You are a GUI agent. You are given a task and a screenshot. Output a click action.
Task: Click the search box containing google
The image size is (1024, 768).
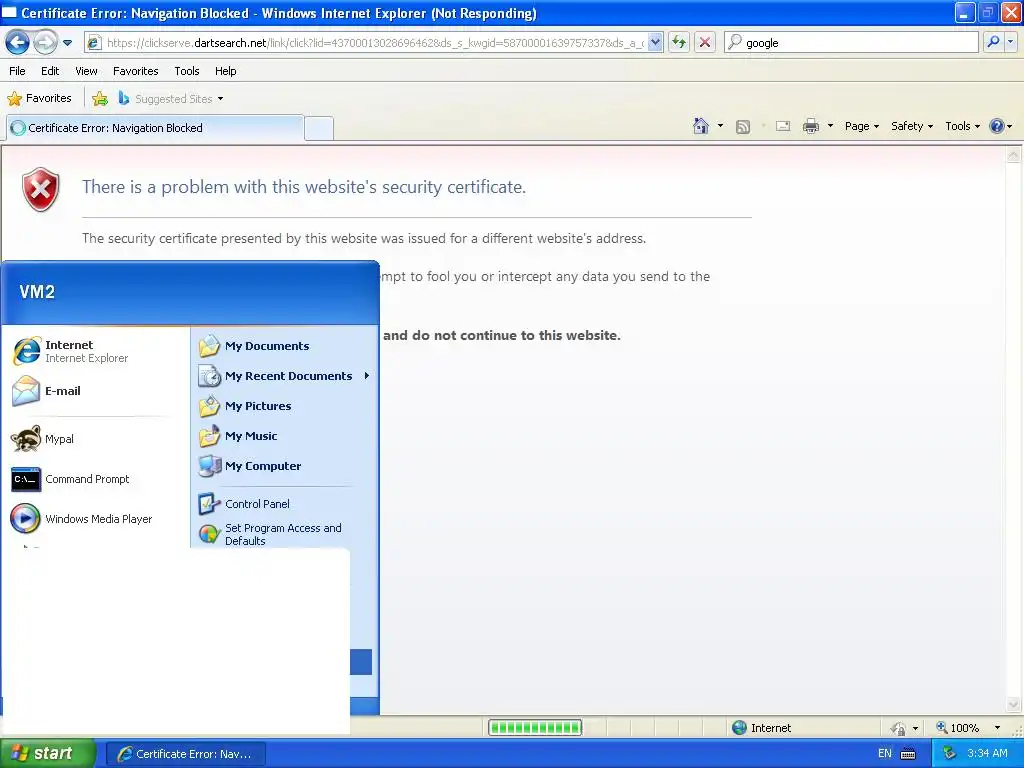[851, 43]
